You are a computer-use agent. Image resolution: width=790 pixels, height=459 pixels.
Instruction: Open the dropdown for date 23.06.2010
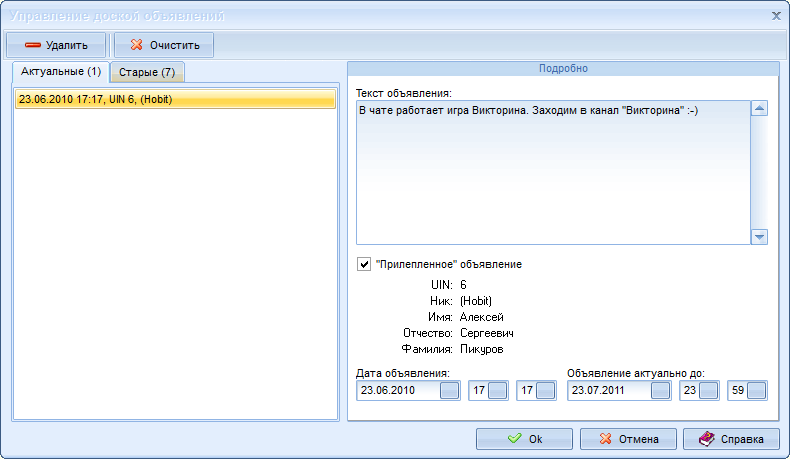pyautogui.click(x=449, y=390)
